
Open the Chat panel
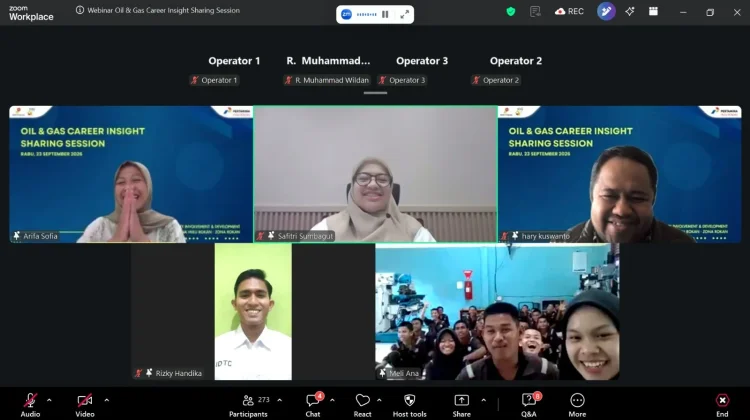tap(313, 405)
